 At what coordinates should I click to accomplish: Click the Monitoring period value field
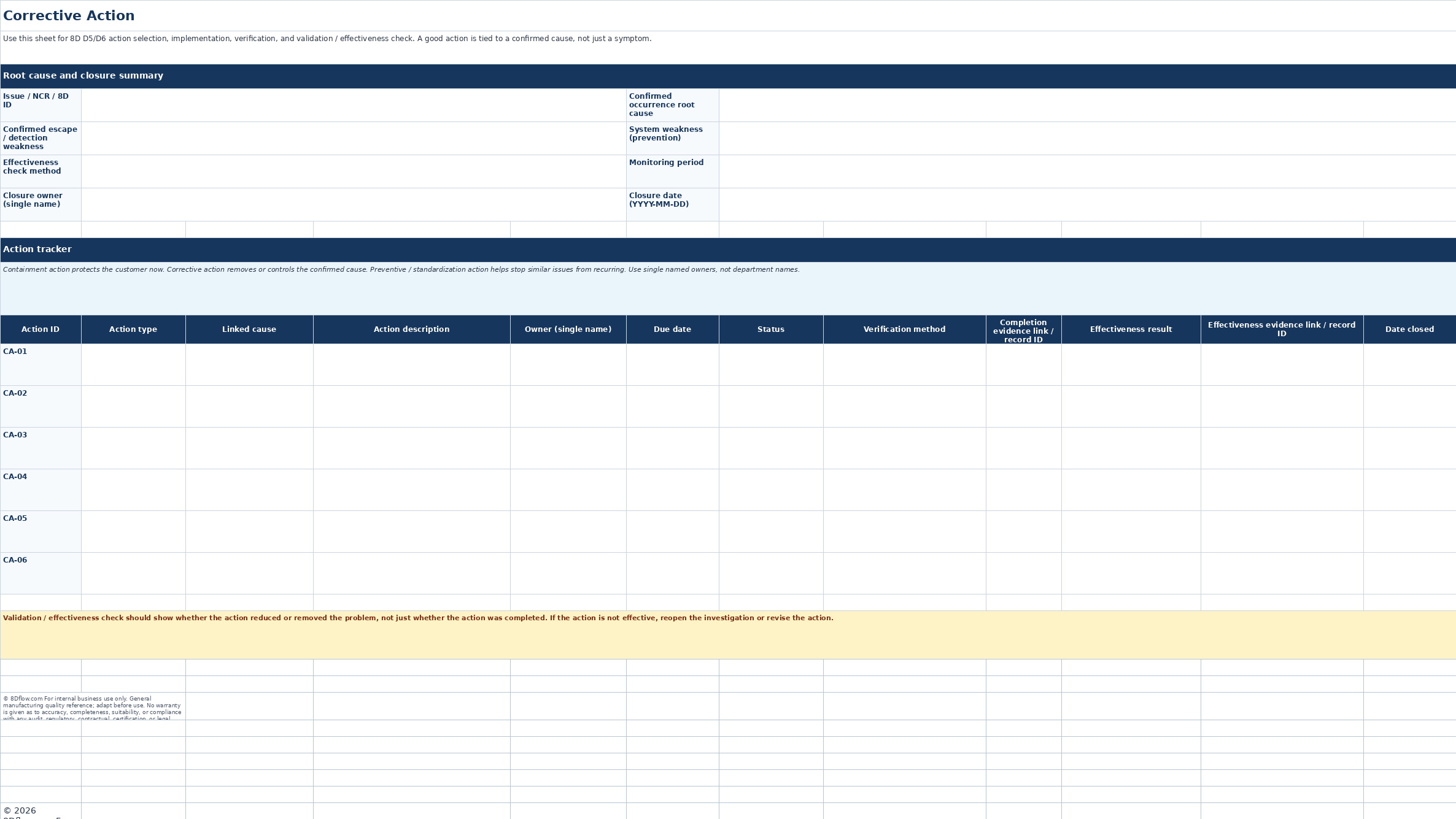point(1087,171)
